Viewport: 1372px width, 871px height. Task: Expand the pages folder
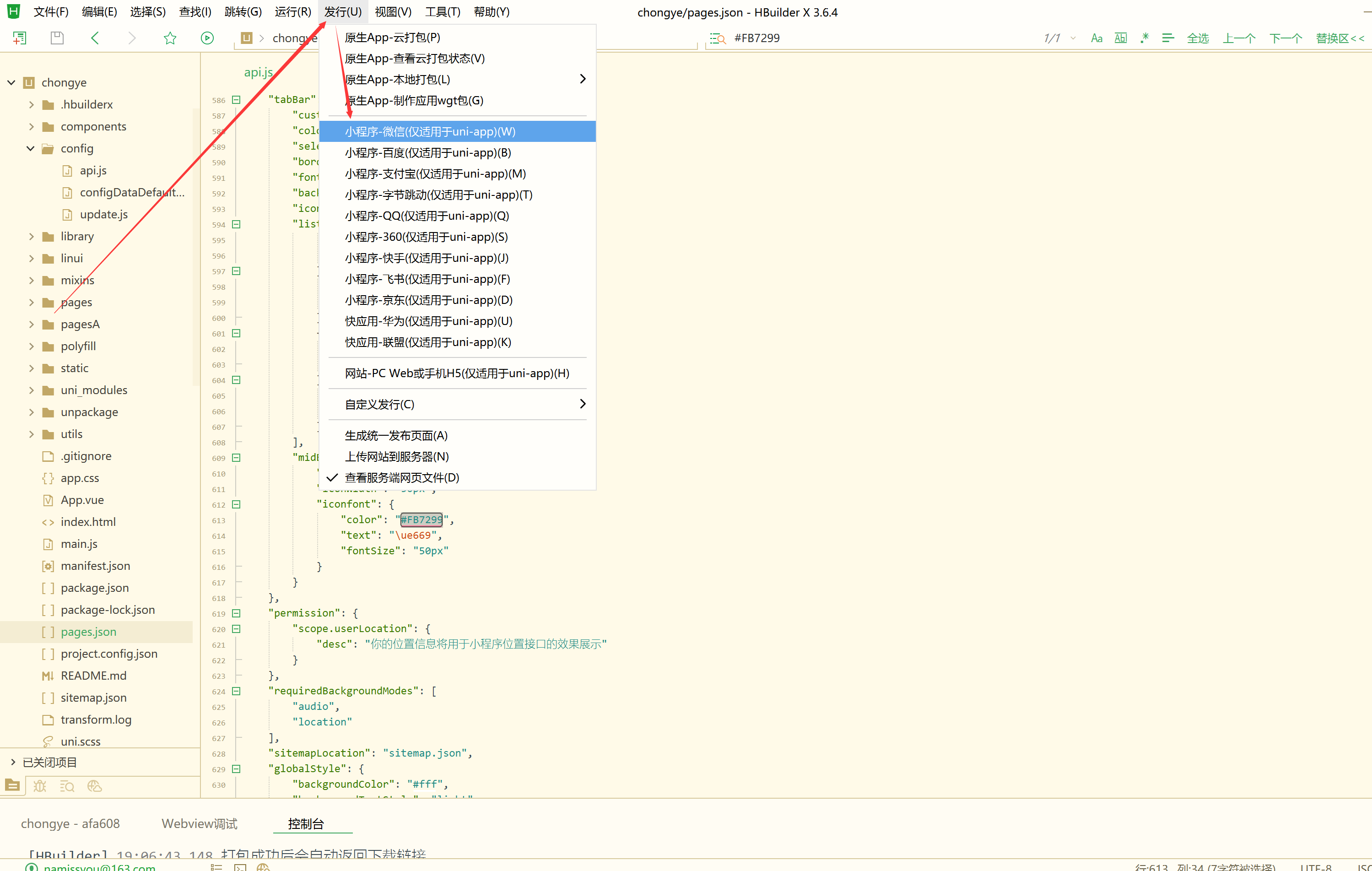pyautogui.click(x=31, y=303)
